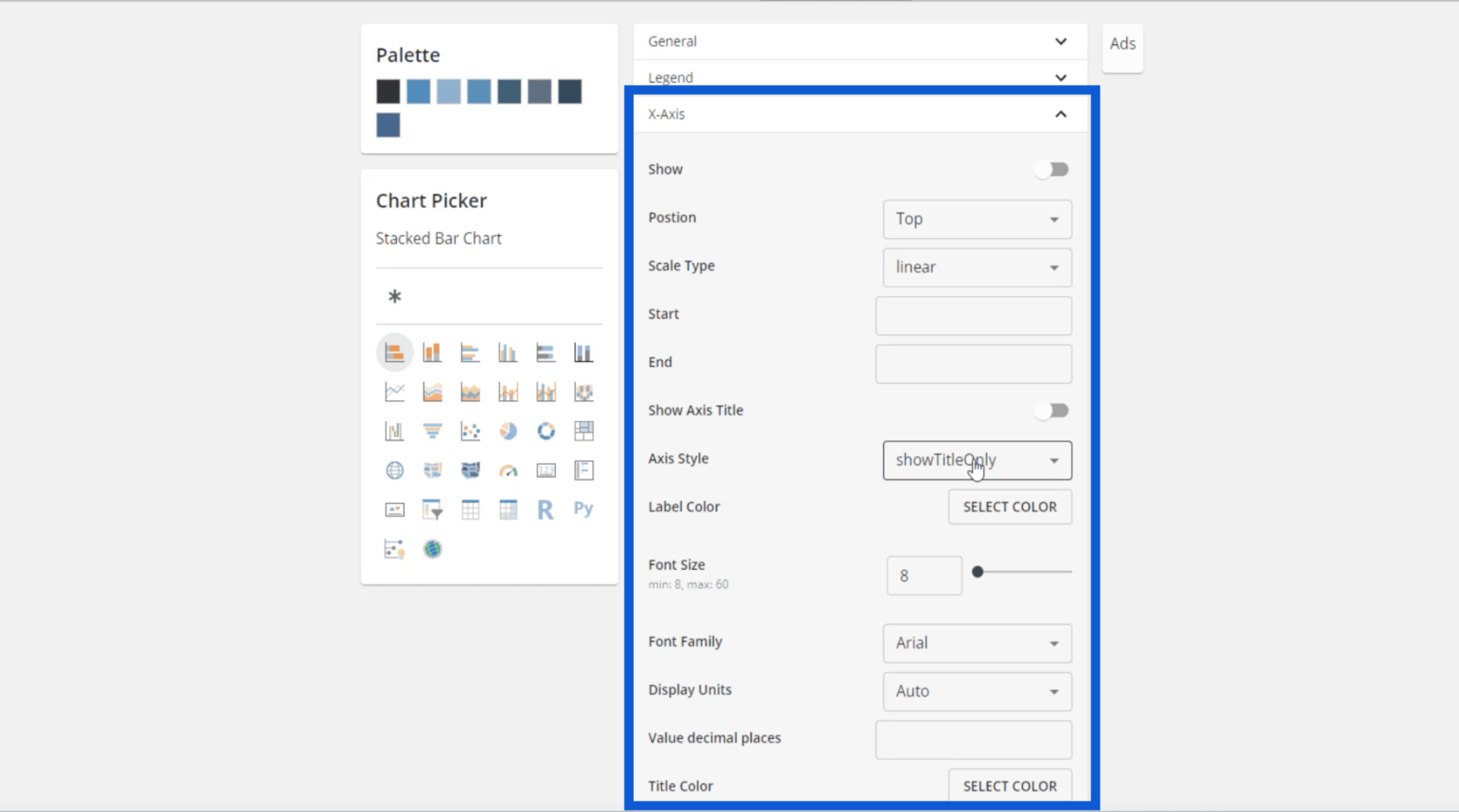This screenshot has height=812, width=1459.
Task: Click the End input field
Action: (974, 364)
